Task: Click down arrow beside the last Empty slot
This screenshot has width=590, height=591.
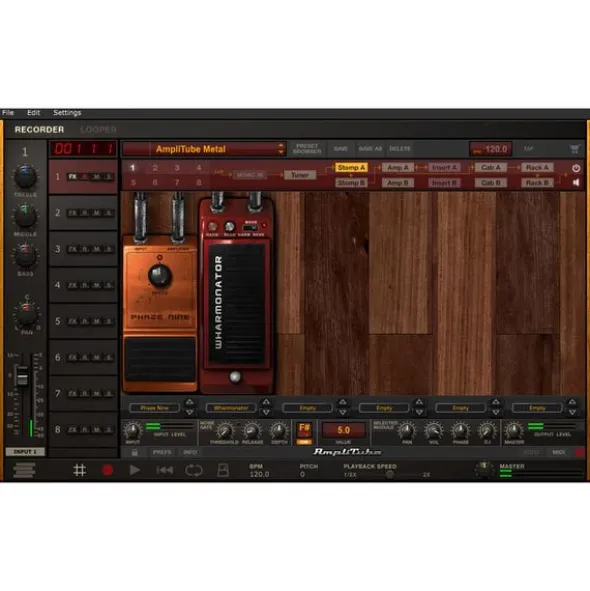Action: pyautogui.click(x=572, y=412)
